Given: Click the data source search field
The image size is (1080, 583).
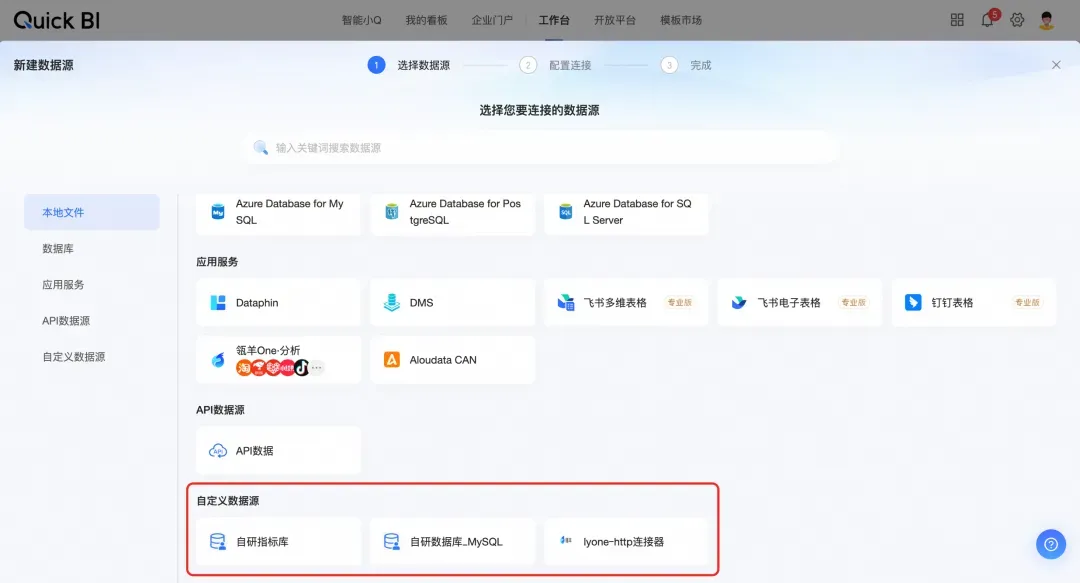Looking at the screenshot, I should [x=541, y=147].
